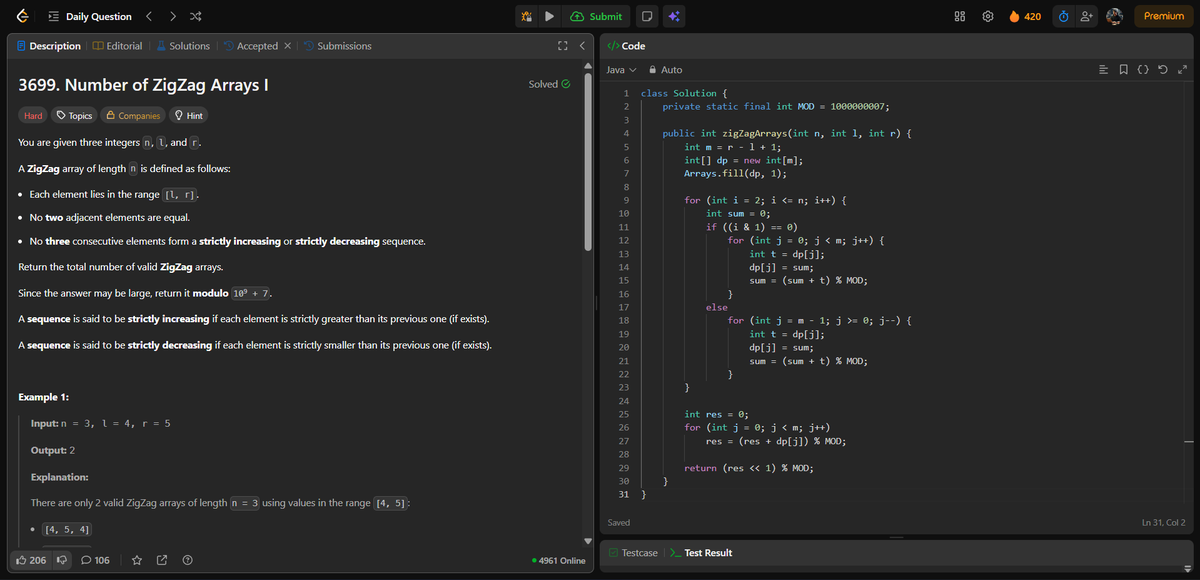Click the Saved status text
The height and width of the screenshot is (580, 1200).
click(621, 523)
